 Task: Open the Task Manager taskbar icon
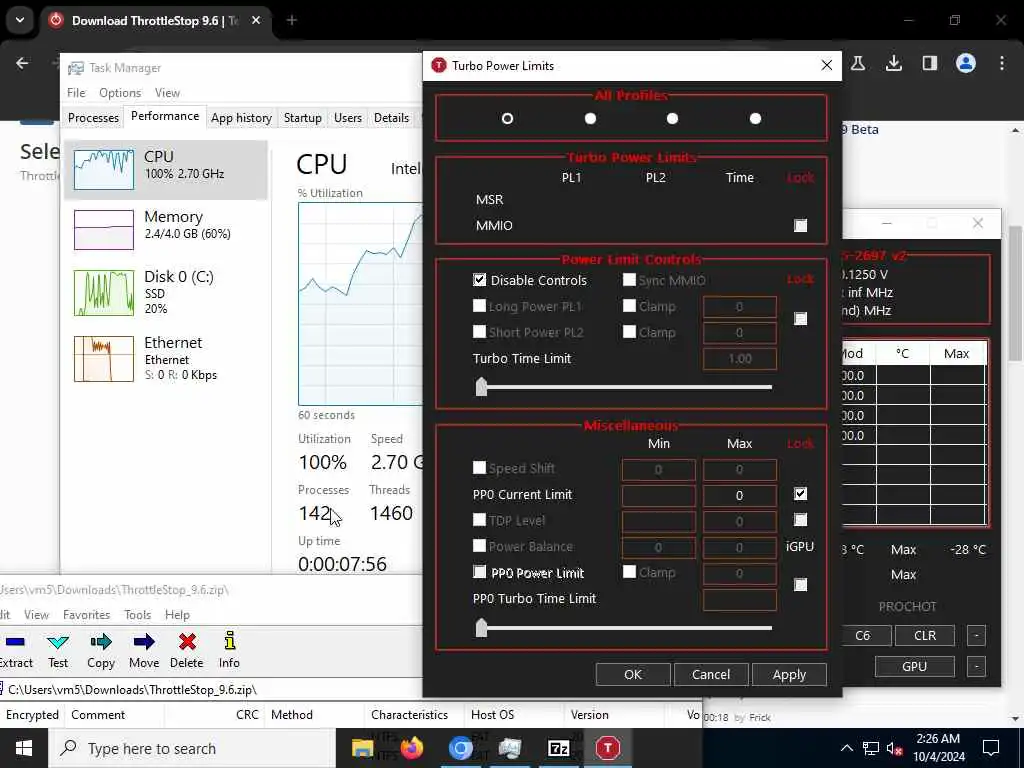click(509, 748)
